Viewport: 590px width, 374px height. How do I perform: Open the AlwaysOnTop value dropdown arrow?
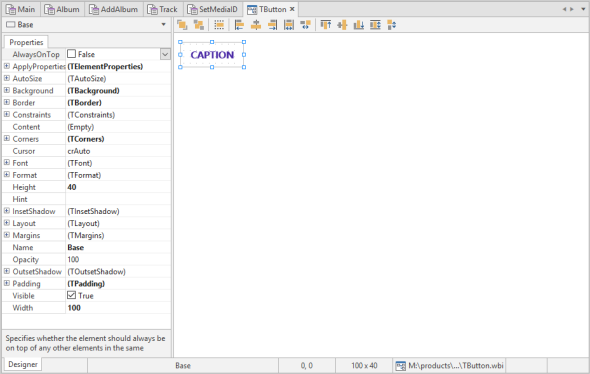[165, 54]
